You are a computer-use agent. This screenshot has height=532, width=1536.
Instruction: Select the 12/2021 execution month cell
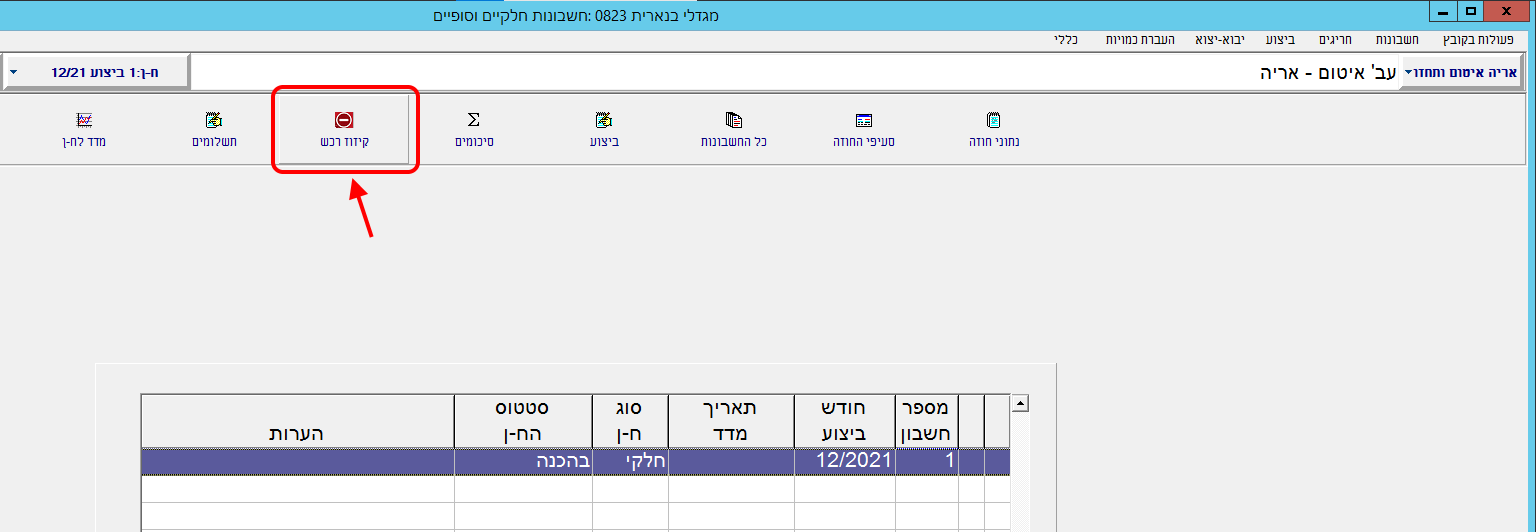click(845, 461)
